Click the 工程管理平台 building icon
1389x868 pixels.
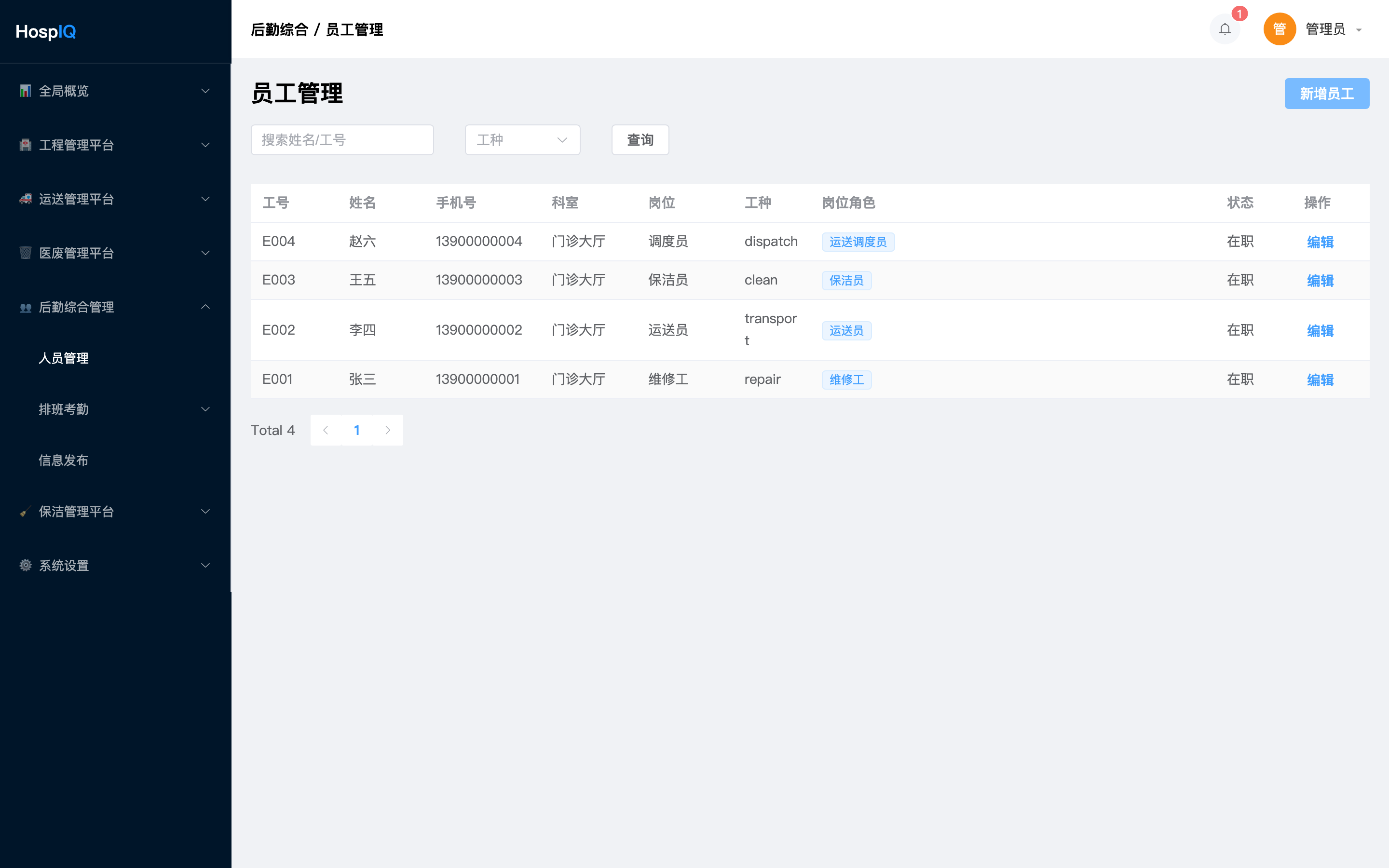pos(25,145)
